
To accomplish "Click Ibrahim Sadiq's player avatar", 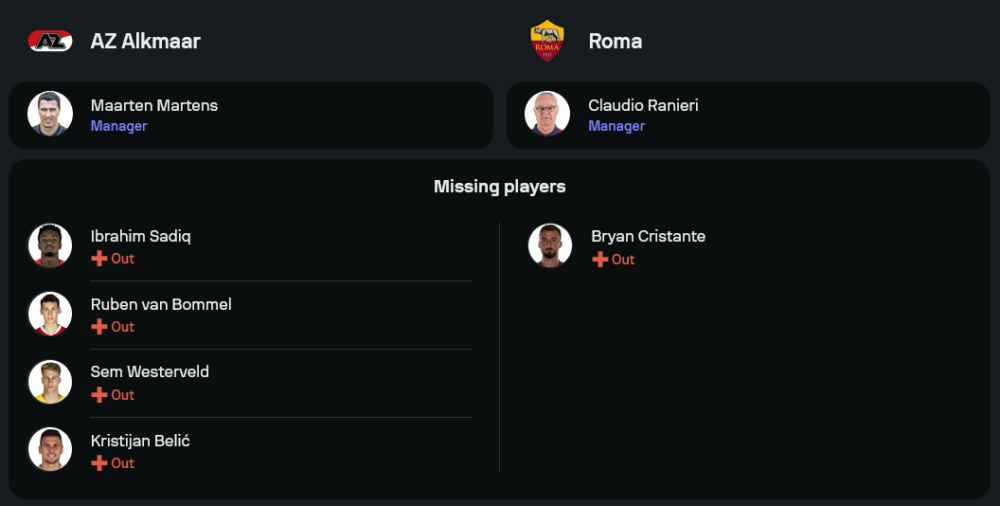I will [x=50, y=246].
